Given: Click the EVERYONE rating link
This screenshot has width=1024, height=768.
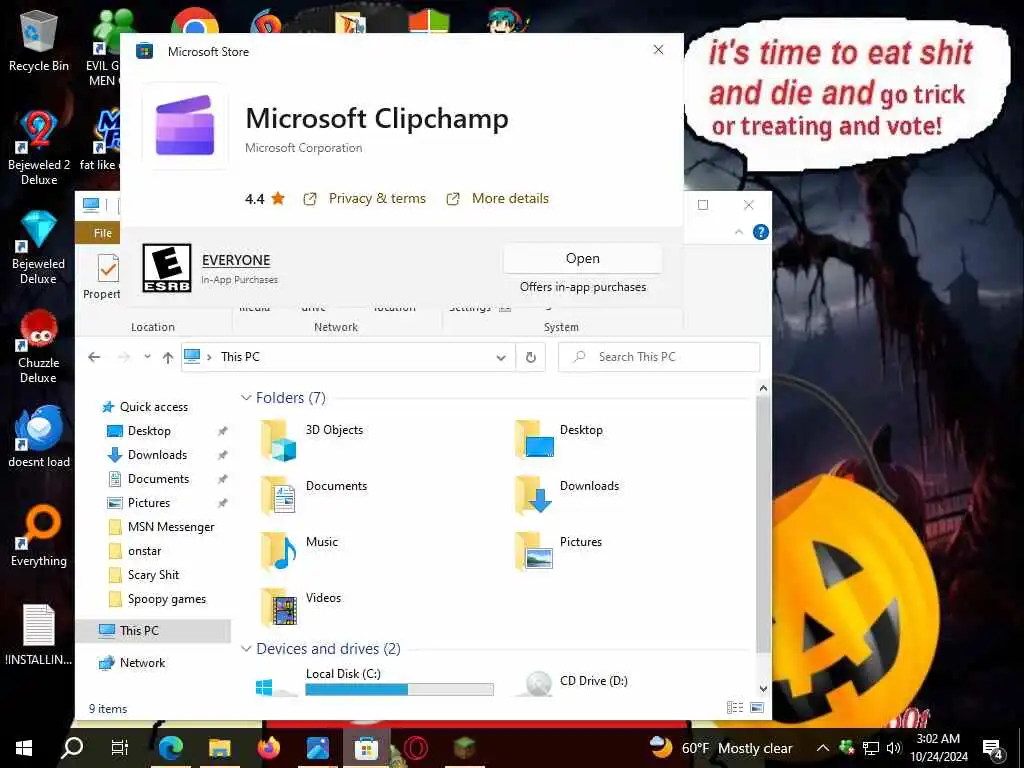Looking at the screenshot, I should (x=236, y=260).
